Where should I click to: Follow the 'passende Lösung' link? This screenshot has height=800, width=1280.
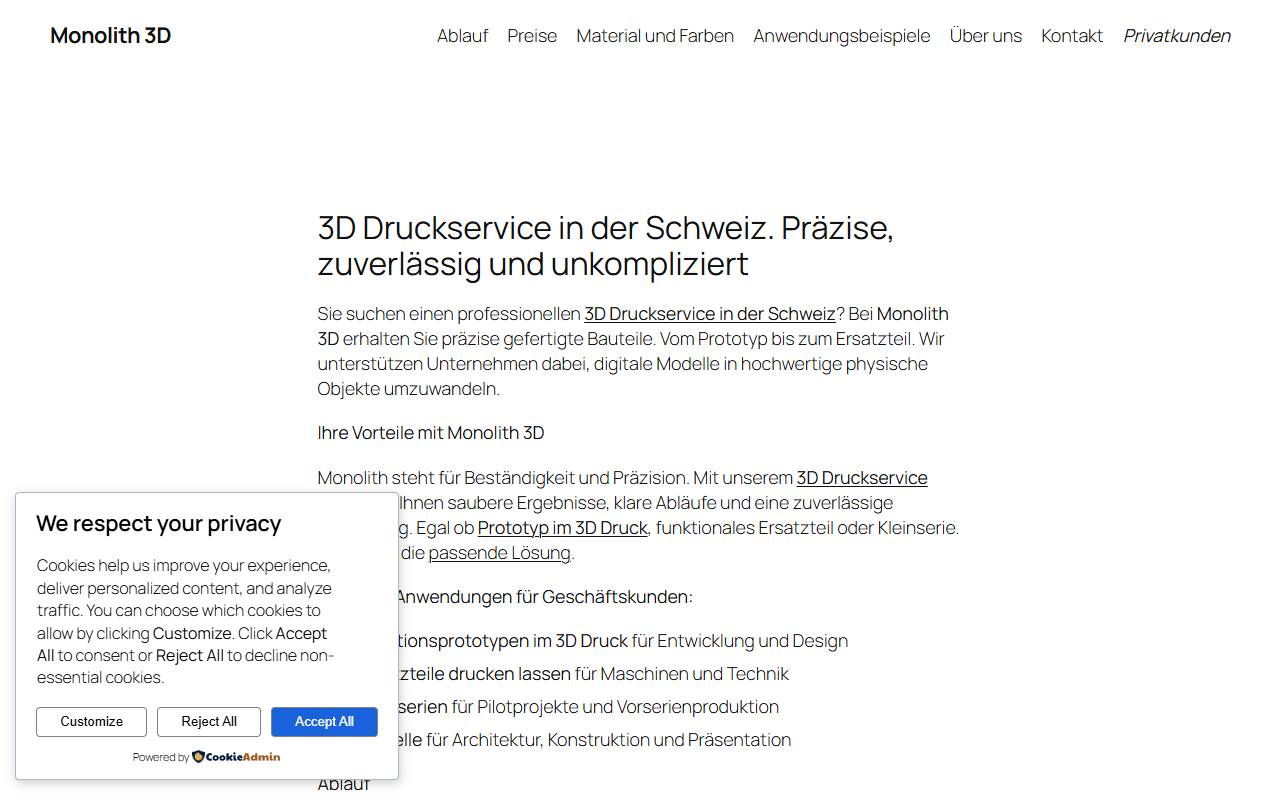[x=499, y=553]
